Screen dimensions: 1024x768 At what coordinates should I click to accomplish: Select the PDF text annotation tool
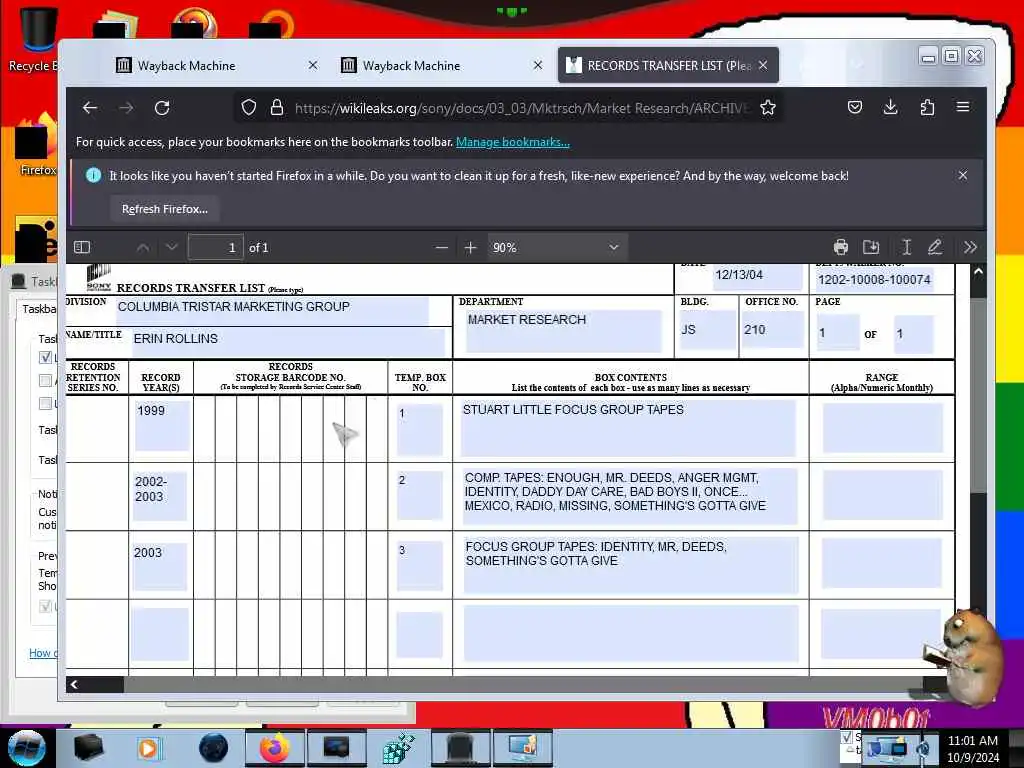point(906,248)
